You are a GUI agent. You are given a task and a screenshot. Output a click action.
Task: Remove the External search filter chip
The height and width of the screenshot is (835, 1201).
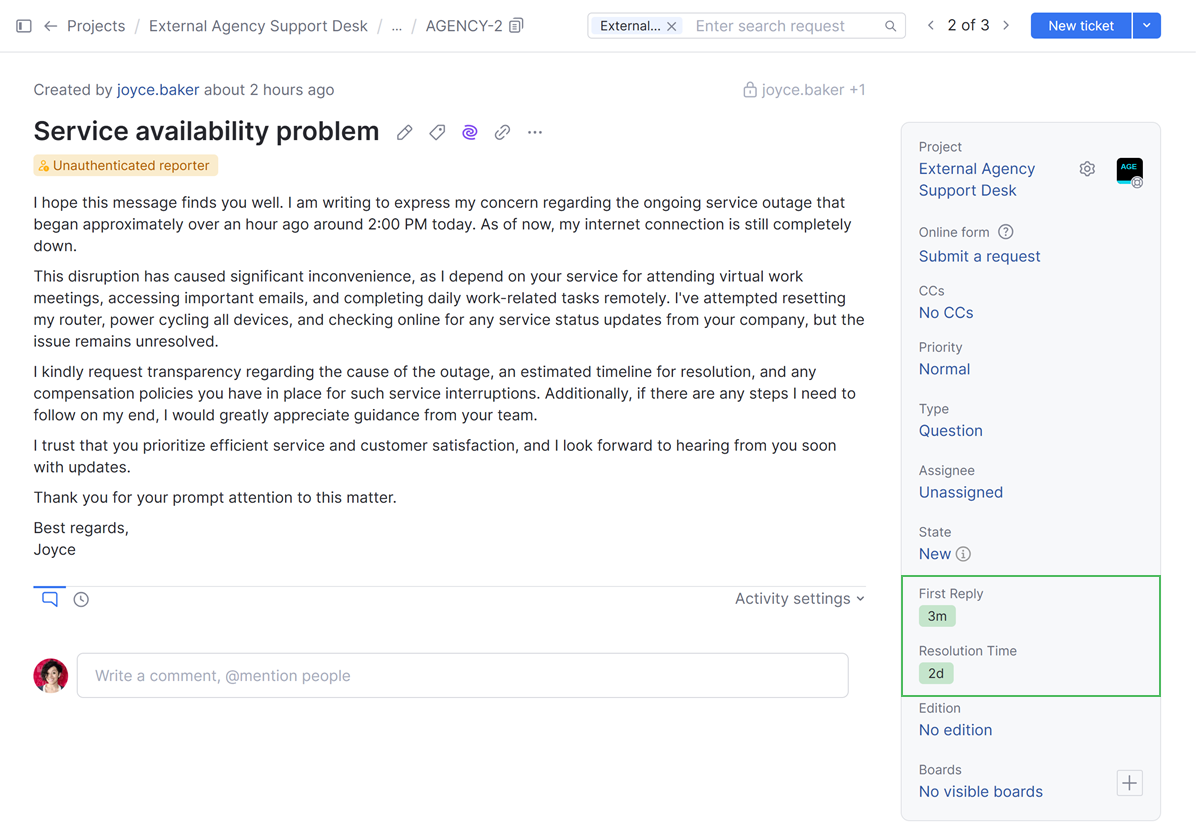pyautogui.click(x=672, y=26)
